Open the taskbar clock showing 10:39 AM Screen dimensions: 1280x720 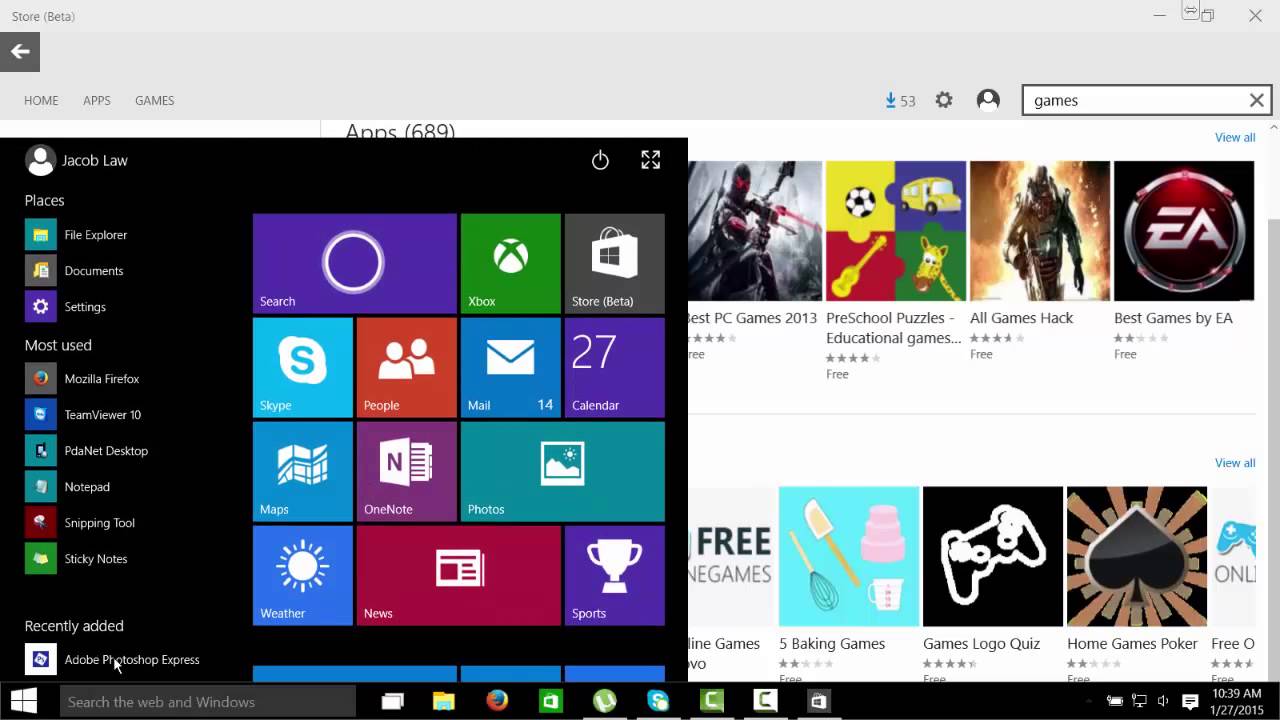1237,701
